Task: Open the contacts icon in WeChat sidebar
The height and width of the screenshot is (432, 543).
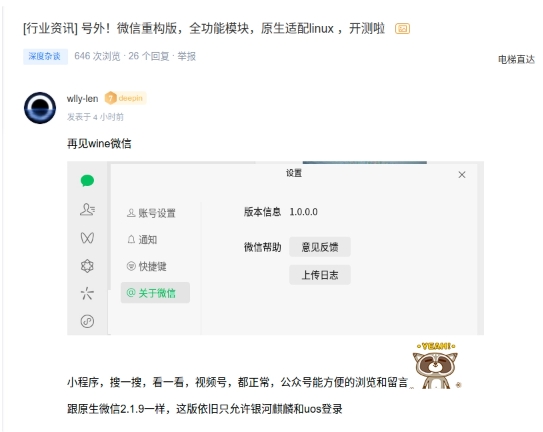Action: [x=87, y=209]
